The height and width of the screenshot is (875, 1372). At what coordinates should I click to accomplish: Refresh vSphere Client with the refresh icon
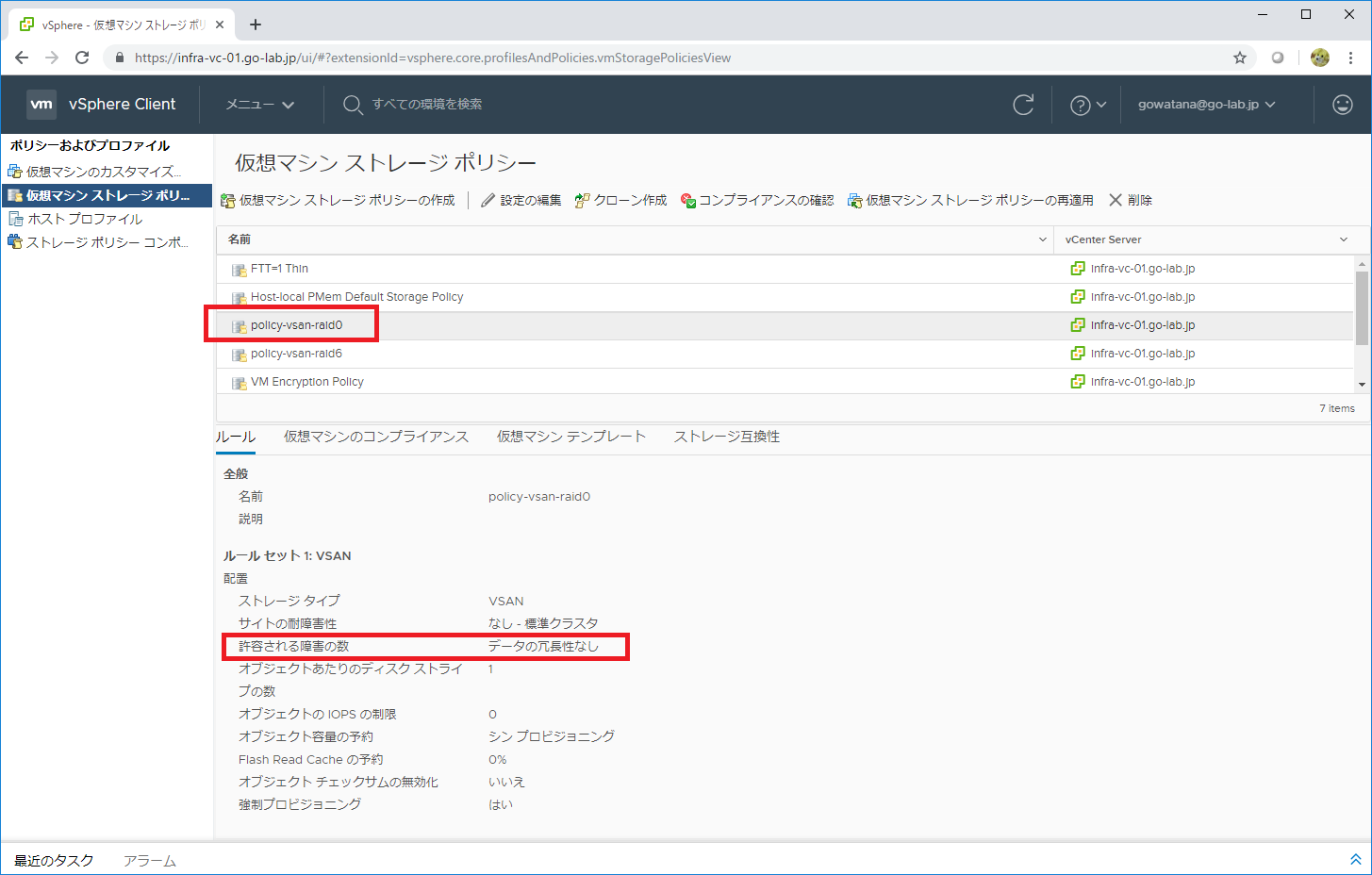click(1023, 105)
